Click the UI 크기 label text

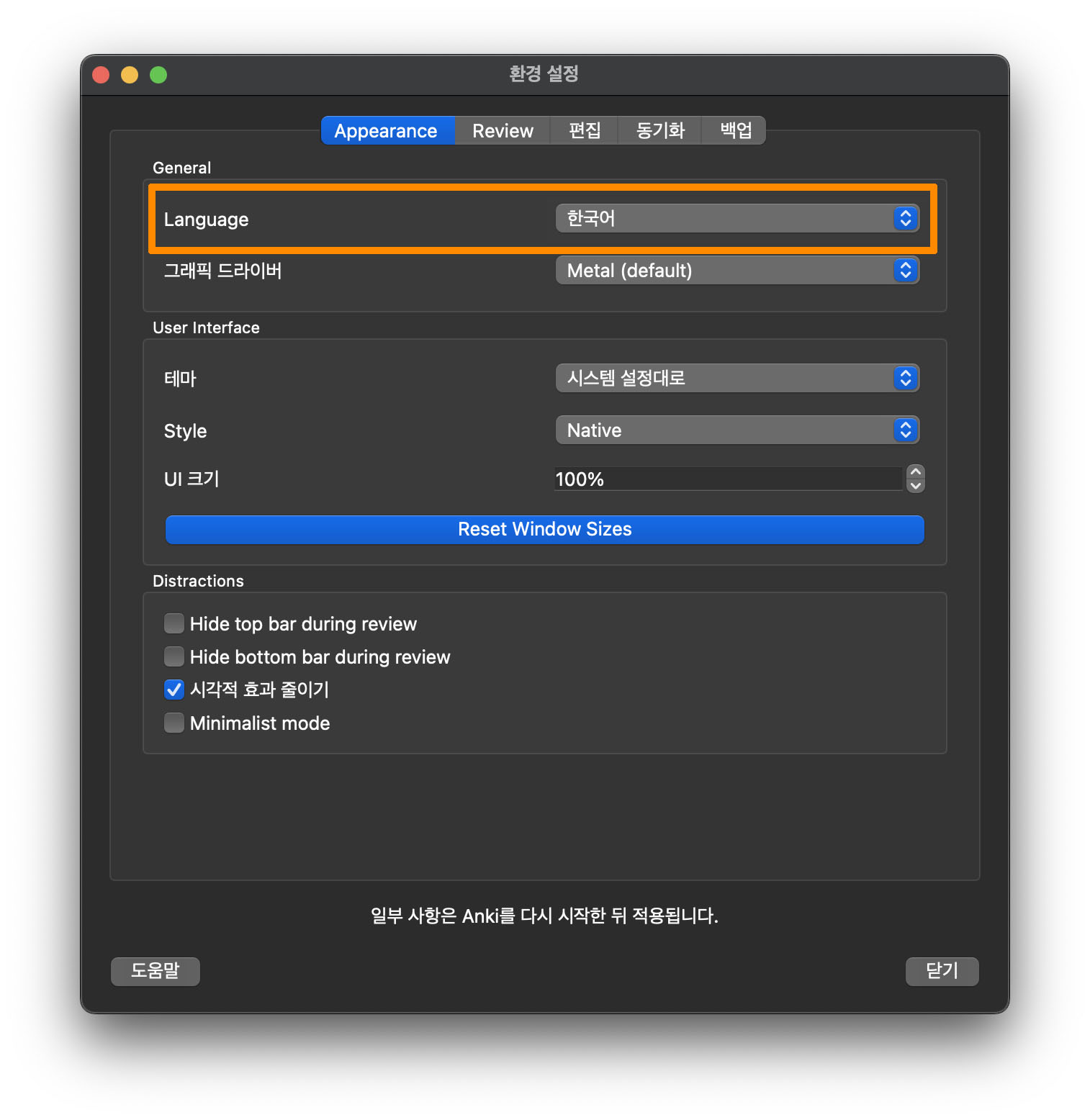pyautogui.click(x=192, y=479)
